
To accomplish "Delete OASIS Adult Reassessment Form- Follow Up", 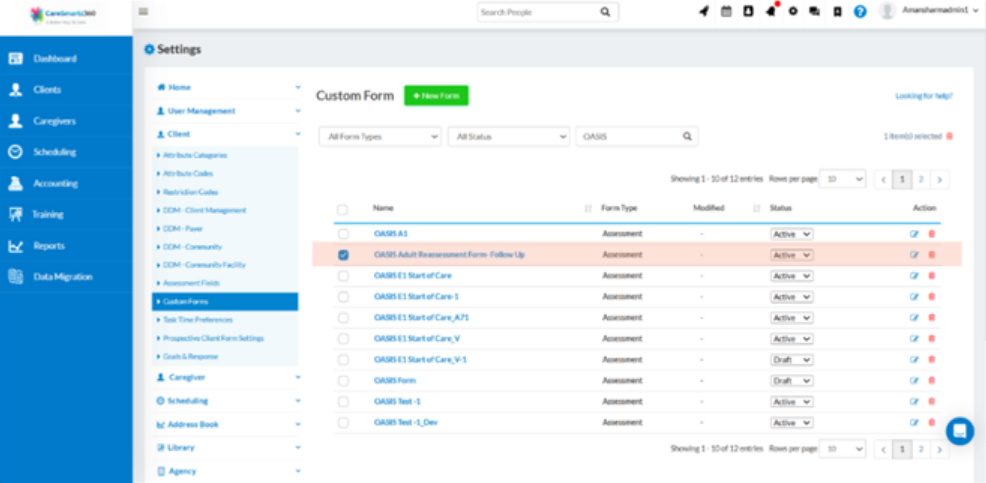I will click(931, 255).
